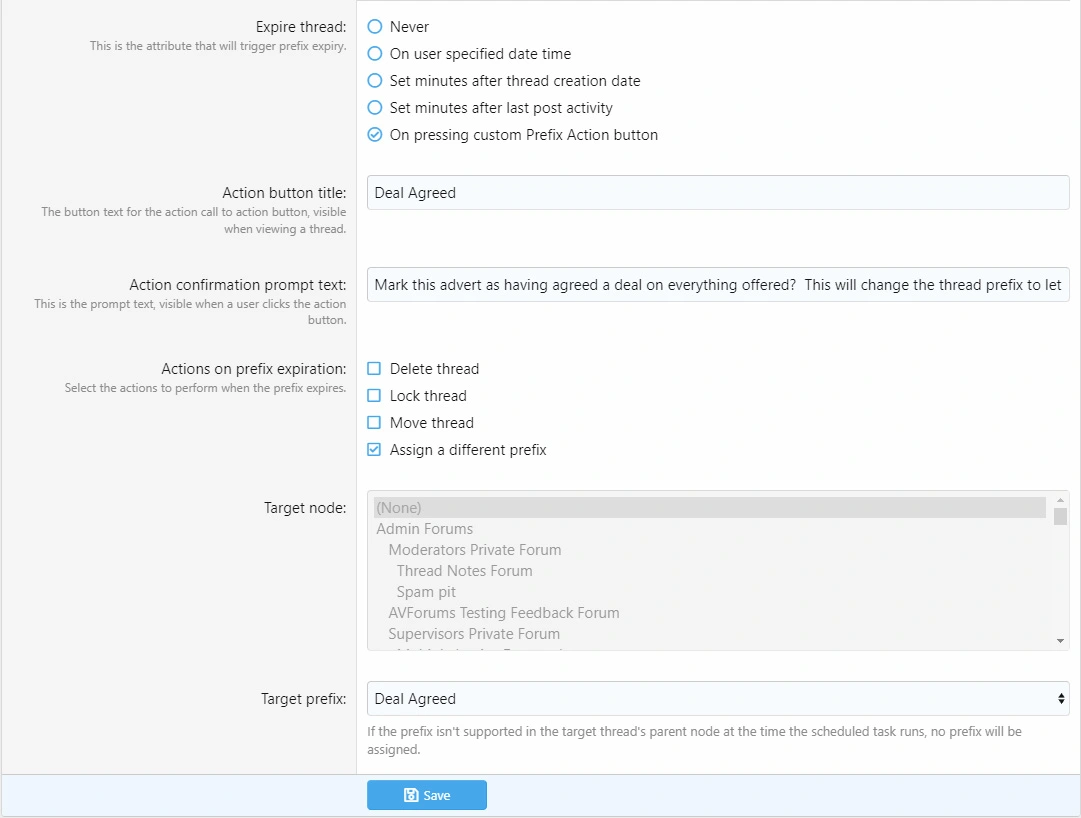Choose On user specified date time
Image resolution: width=1081 pixels, height=818 pixels.
coord(375,54)
